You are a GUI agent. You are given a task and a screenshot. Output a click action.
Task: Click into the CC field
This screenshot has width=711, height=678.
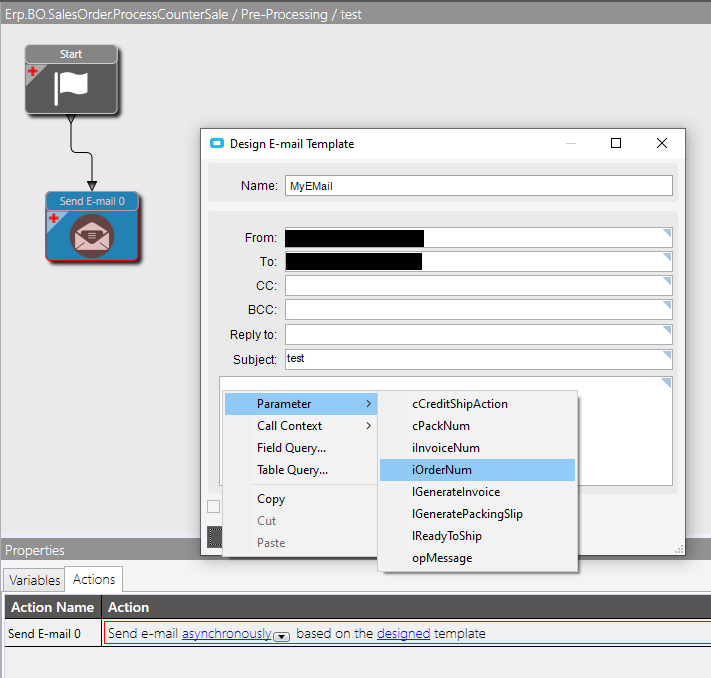(478, 286)
